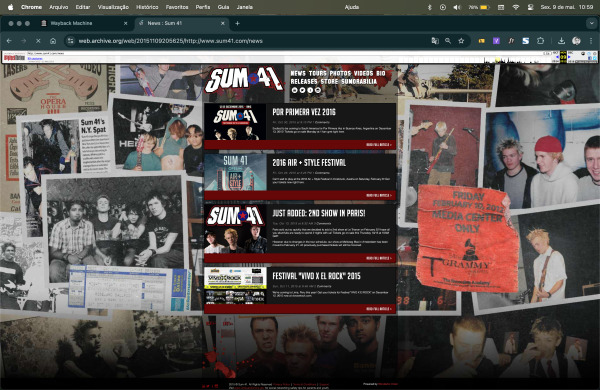600x390 pixels.
Task: Click the Por Primera Vez 2016 thumbnail
Action: click(x=235, y=122)
